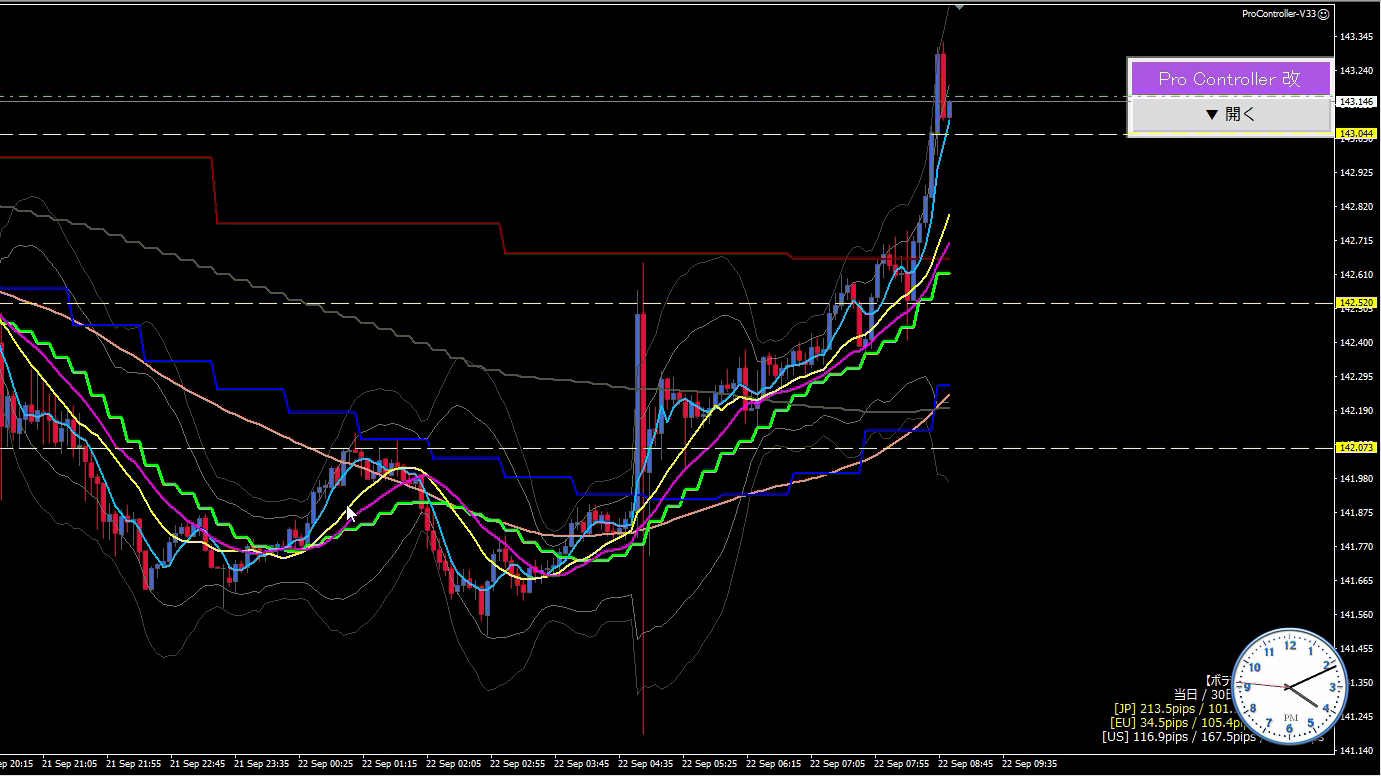This screenshot has width=1381, height=776.
Task: Click the analog clock widget
Action: 1290,687
